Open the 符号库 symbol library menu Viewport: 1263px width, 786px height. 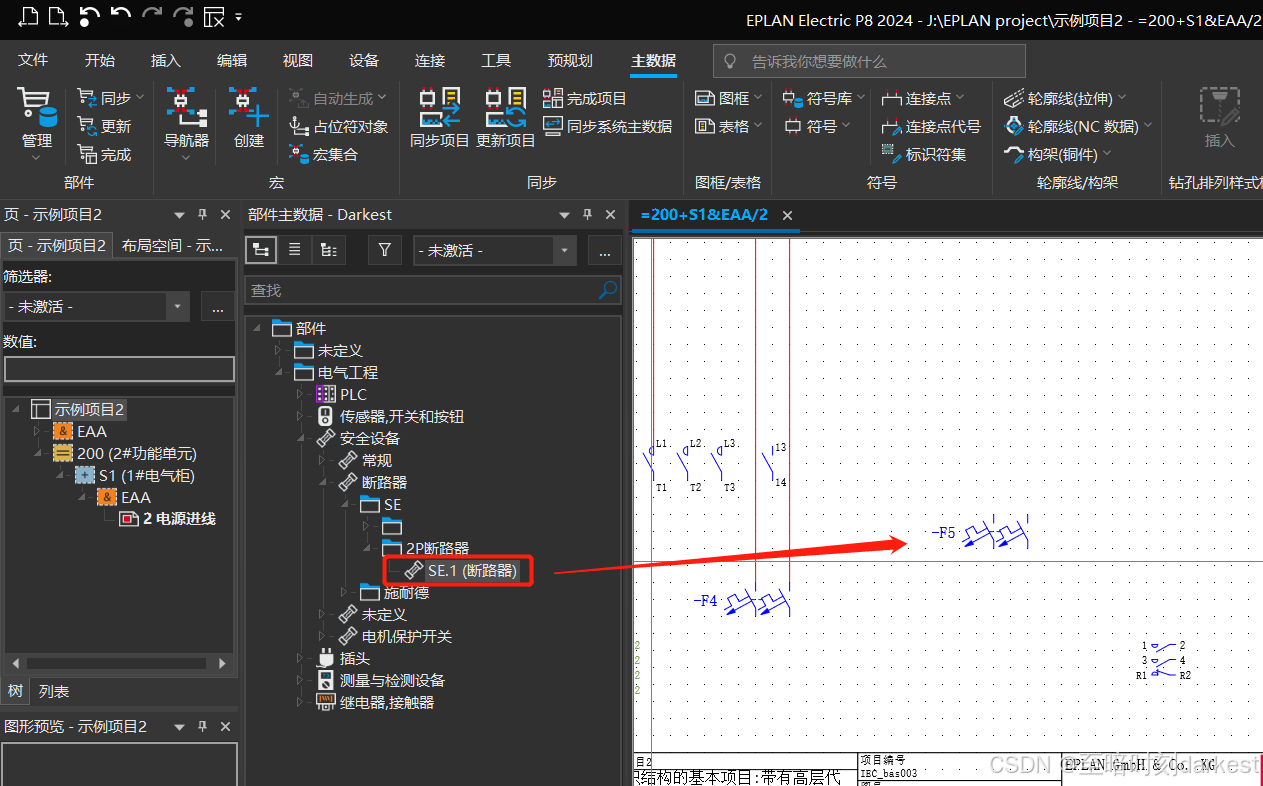(x=825, y=98)
